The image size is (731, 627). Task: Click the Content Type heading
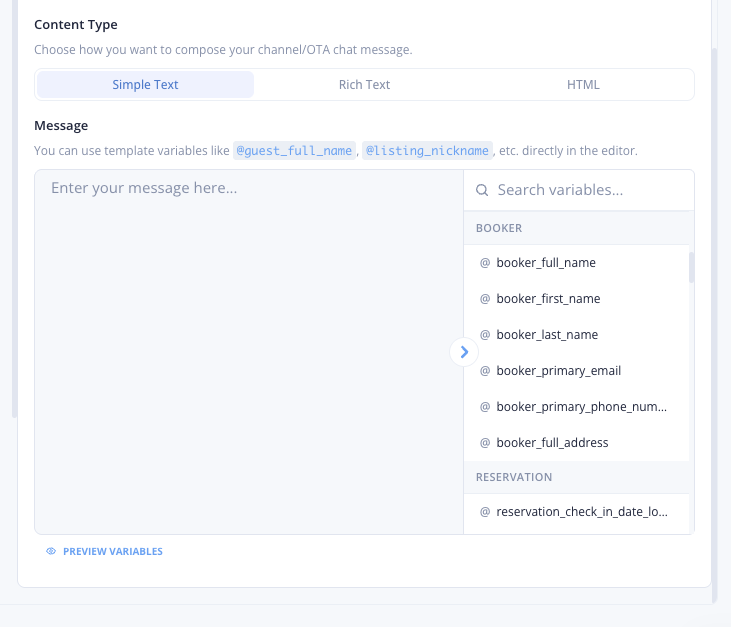point(76,25)
